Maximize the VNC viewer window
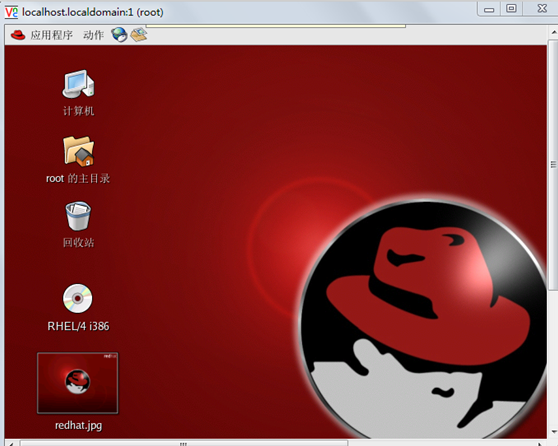 click(x=511, y=9)
